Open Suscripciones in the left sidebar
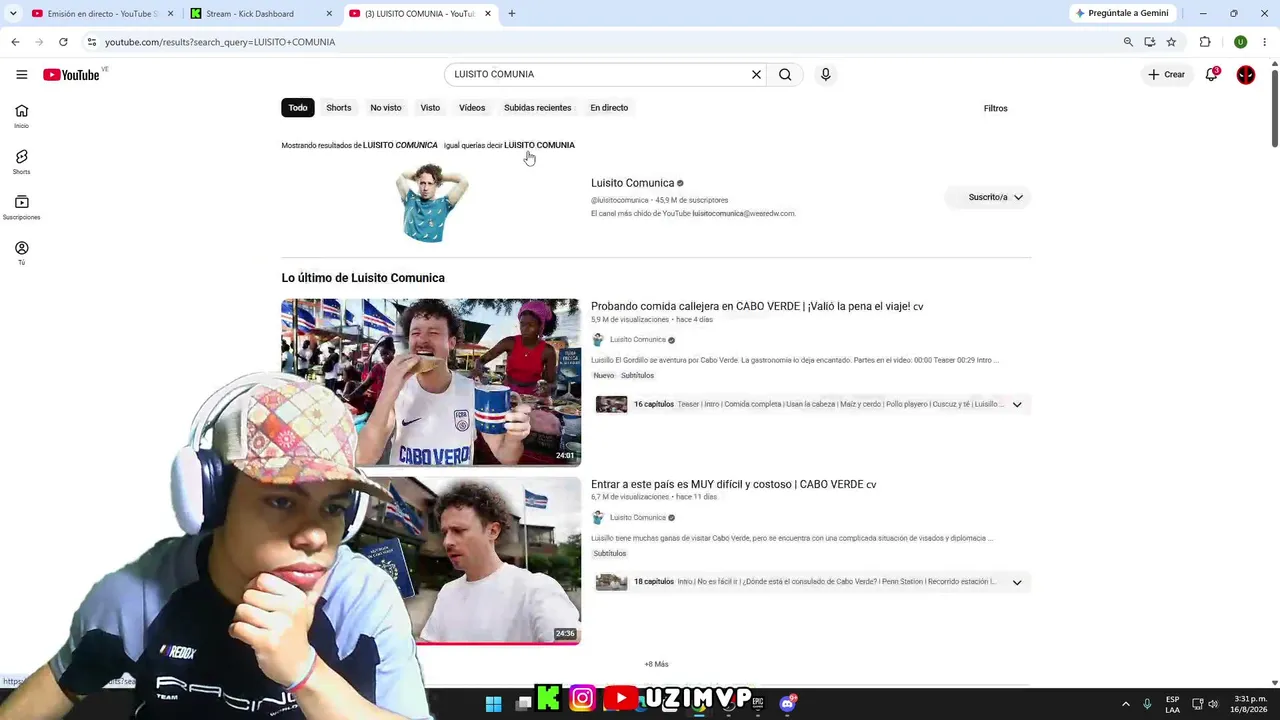 (x=21, y=207)
